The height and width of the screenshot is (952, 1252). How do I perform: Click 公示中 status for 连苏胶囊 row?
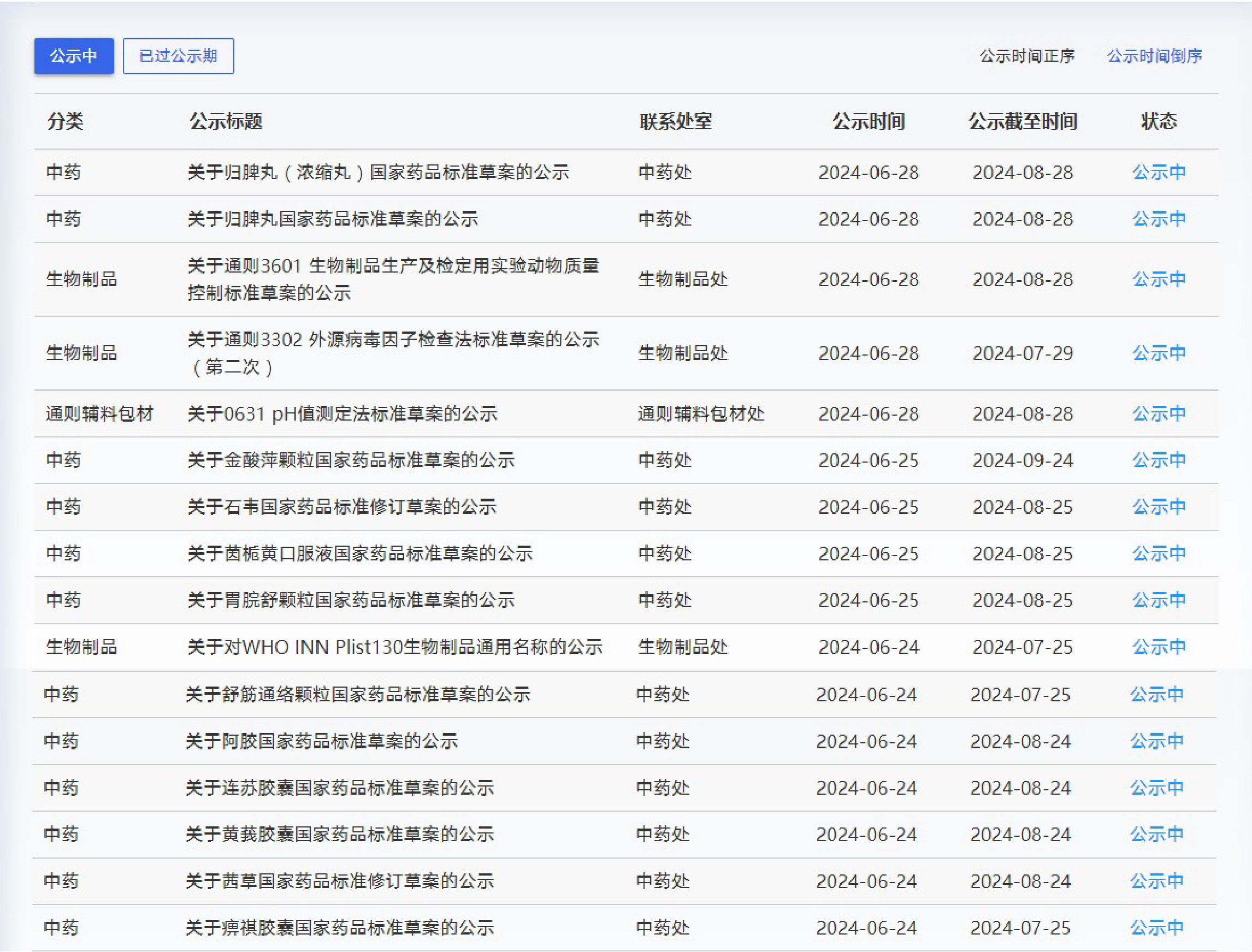click(x=1156, y=788)
